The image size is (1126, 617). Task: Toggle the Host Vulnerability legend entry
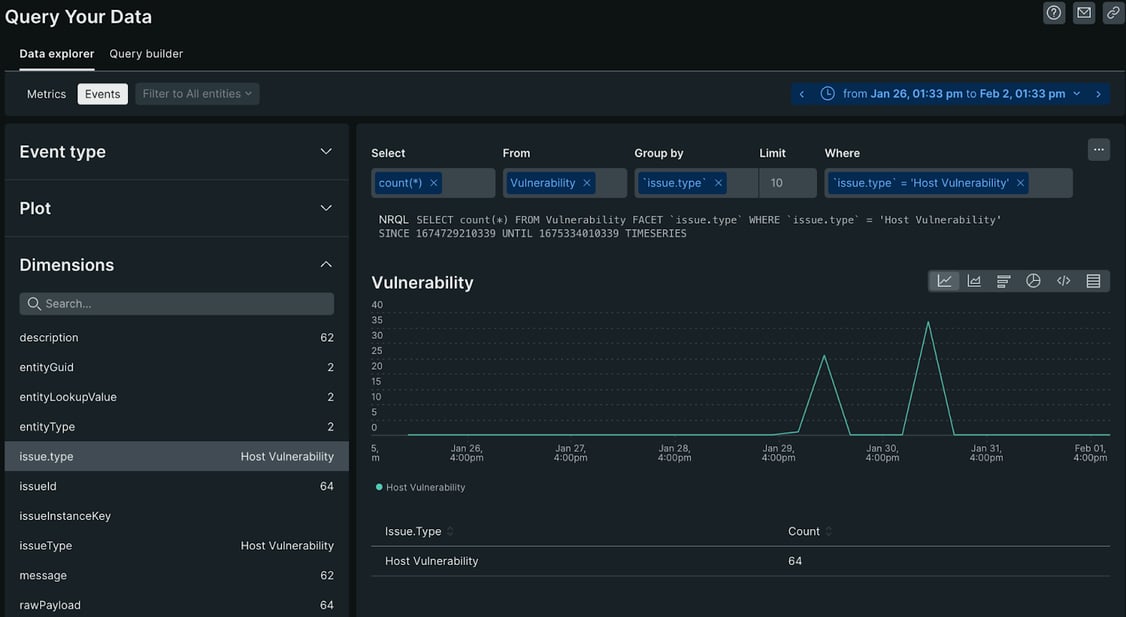(x=421, y=487)
